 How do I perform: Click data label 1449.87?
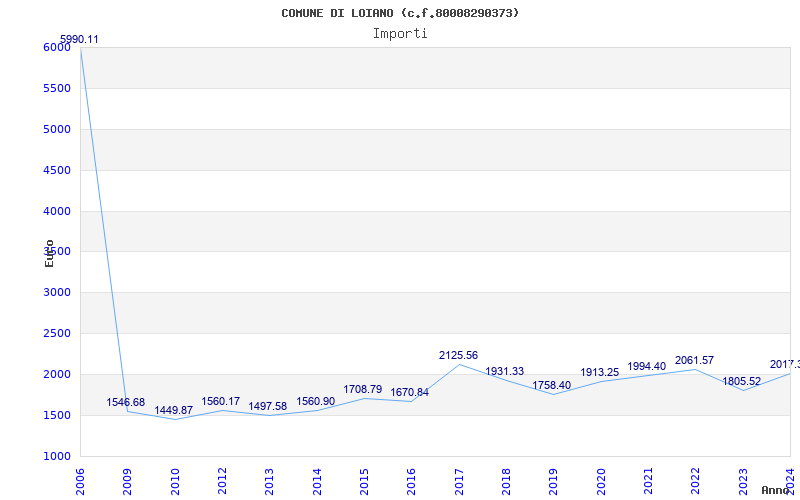(173, 410)
